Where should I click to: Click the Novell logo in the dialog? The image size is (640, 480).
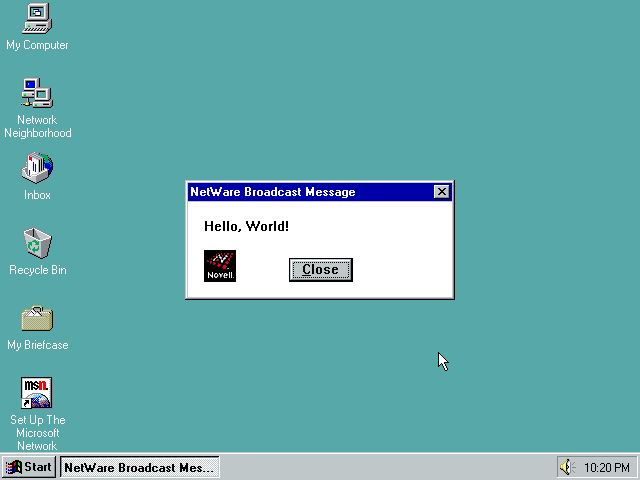tap(220, 266)
